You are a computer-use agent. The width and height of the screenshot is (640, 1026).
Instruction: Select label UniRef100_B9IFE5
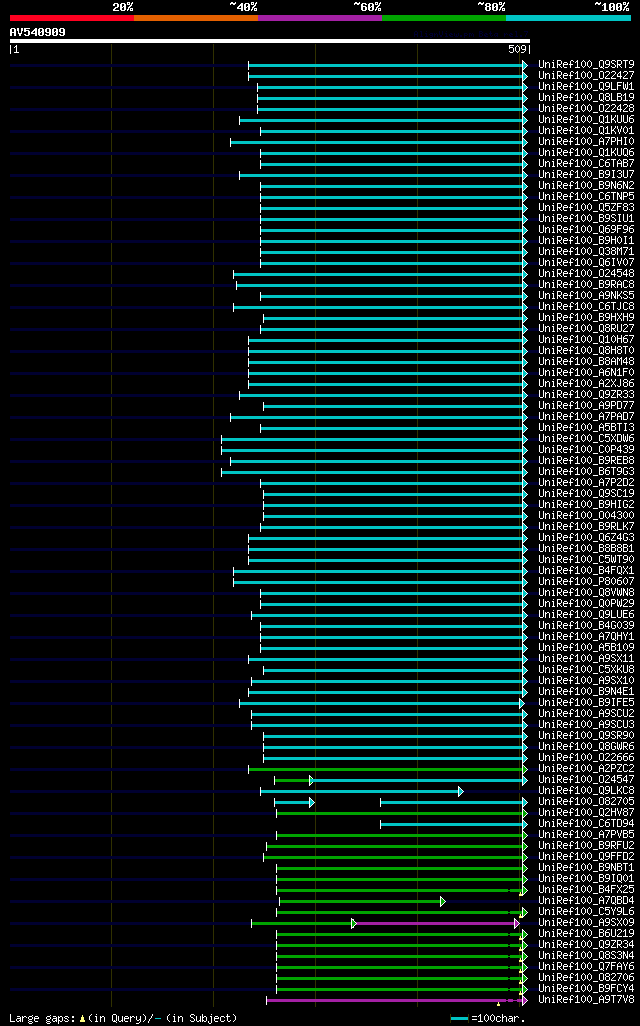[586, 703]
